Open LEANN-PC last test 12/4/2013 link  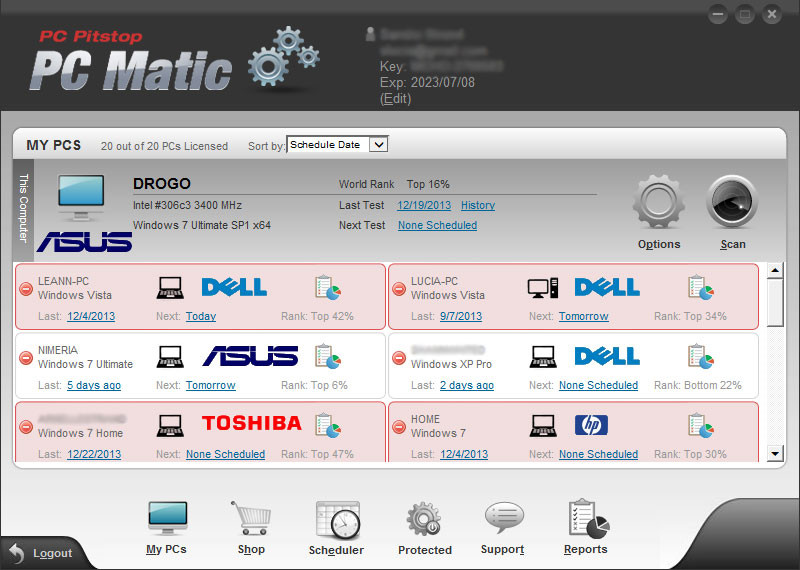point(91,316)
